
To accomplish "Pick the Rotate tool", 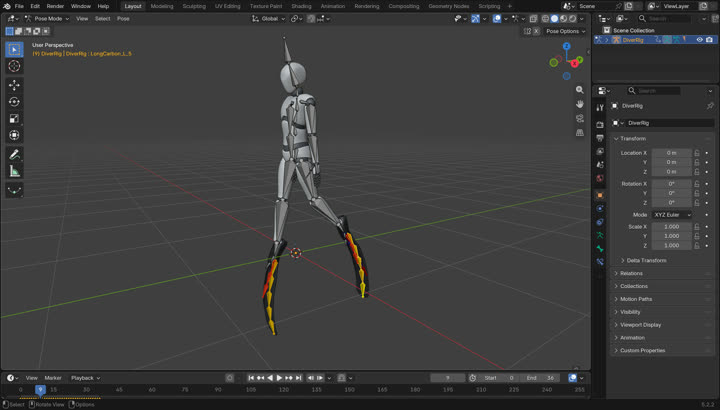I will point(14,102).
